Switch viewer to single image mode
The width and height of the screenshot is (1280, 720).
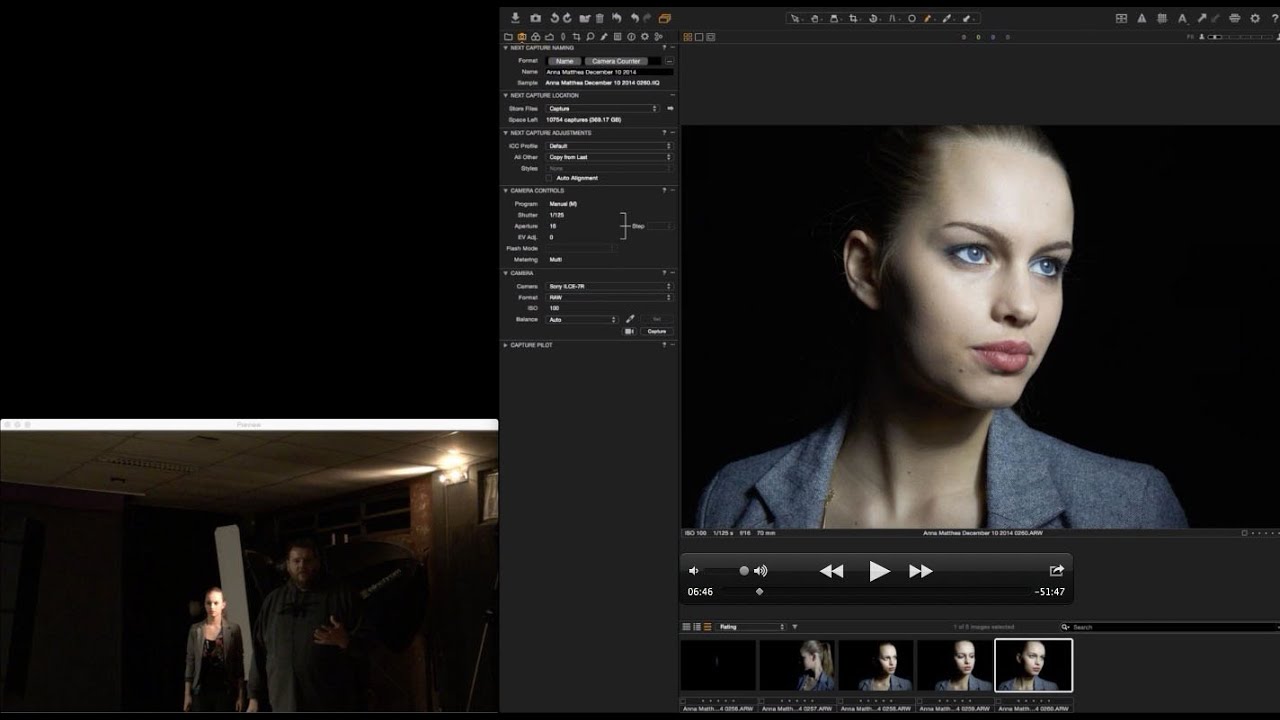click(x=699, y=37)
